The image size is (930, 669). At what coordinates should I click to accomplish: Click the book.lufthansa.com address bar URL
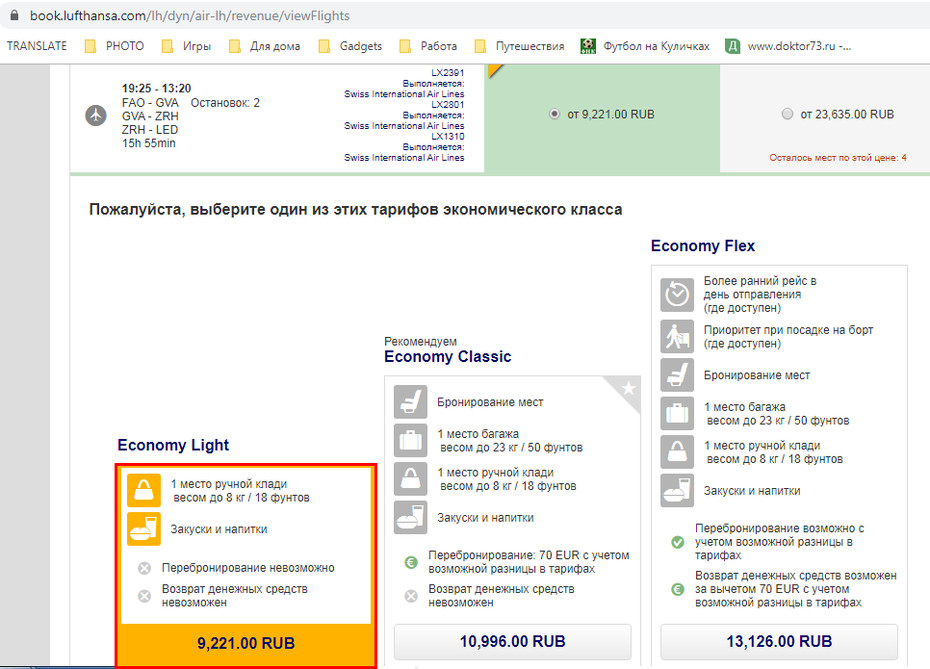pos(190,15)
